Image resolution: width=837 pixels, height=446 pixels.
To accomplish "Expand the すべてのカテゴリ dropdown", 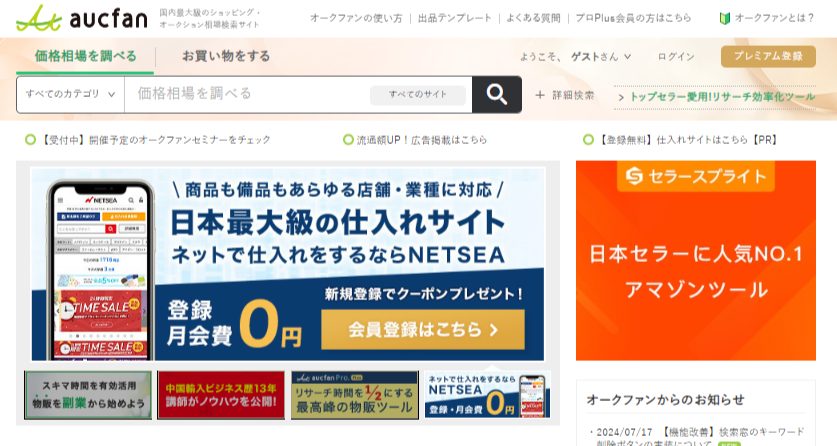I will (x=70, y=94).
